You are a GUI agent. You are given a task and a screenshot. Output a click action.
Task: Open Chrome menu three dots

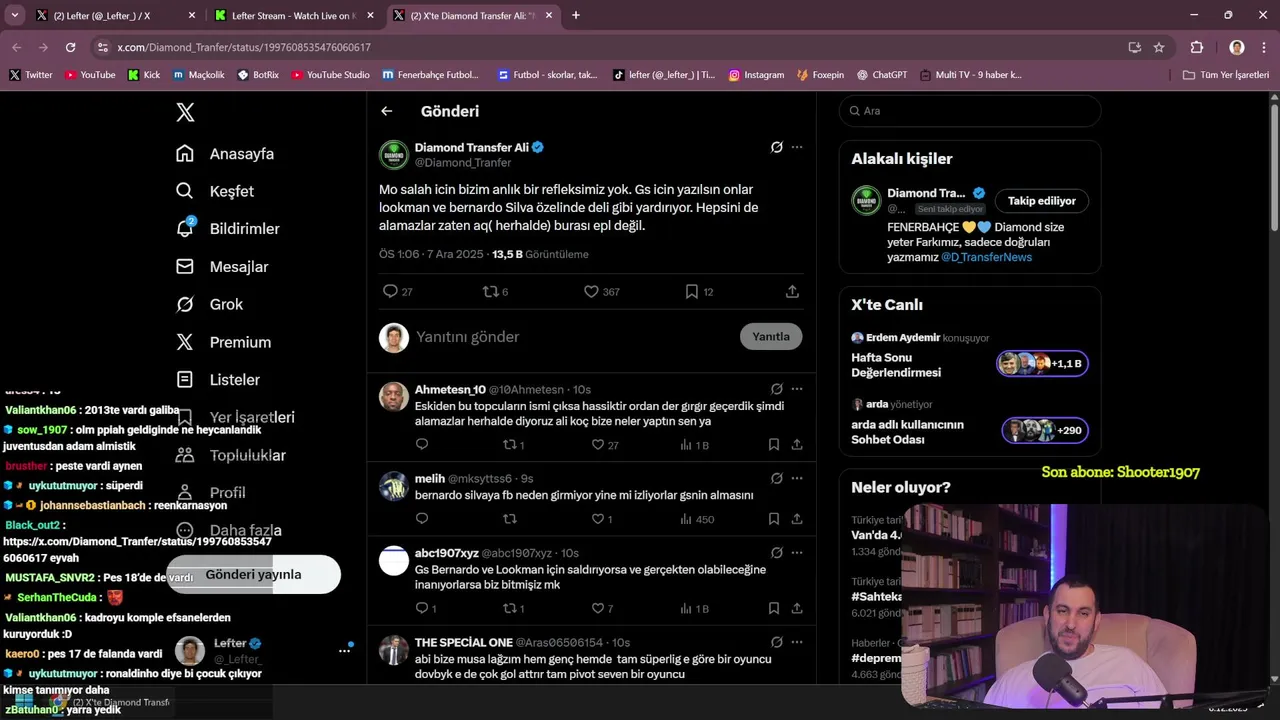[1263, 47]
